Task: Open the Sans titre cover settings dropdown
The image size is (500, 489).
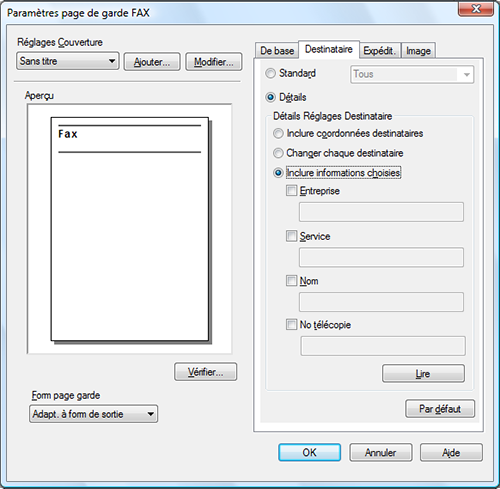Action: tap(67, 61)
